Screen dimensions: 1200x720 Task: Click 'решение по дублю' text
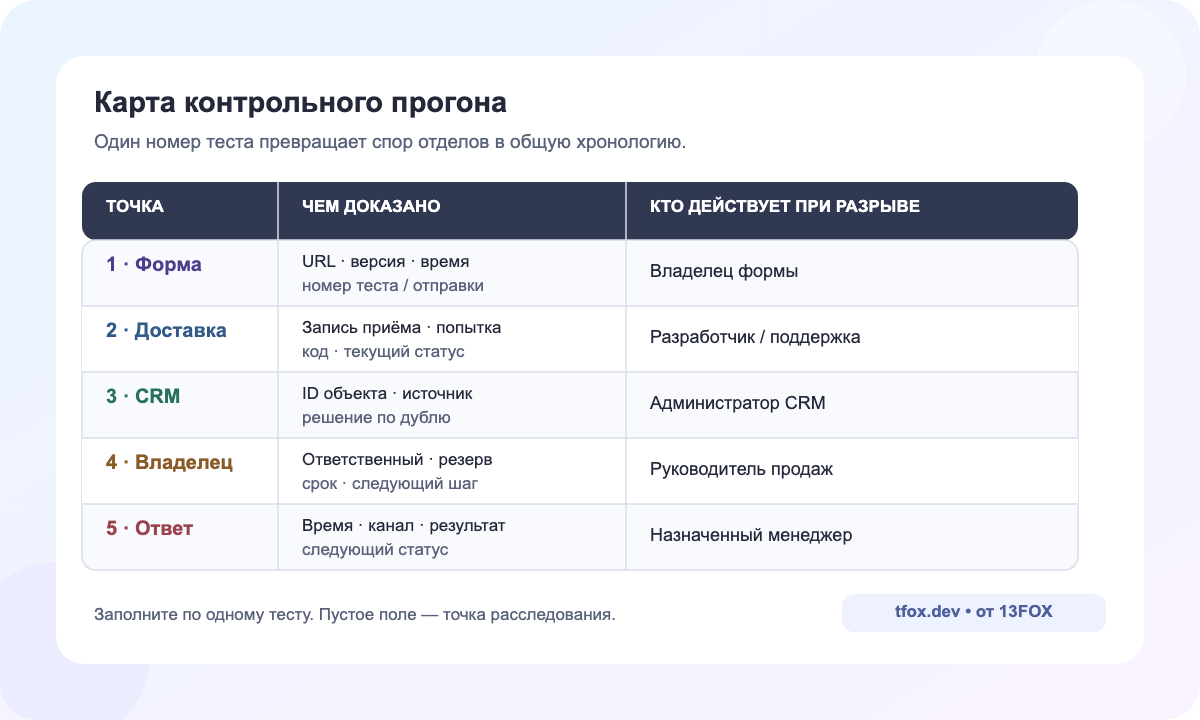click(376, 417)
